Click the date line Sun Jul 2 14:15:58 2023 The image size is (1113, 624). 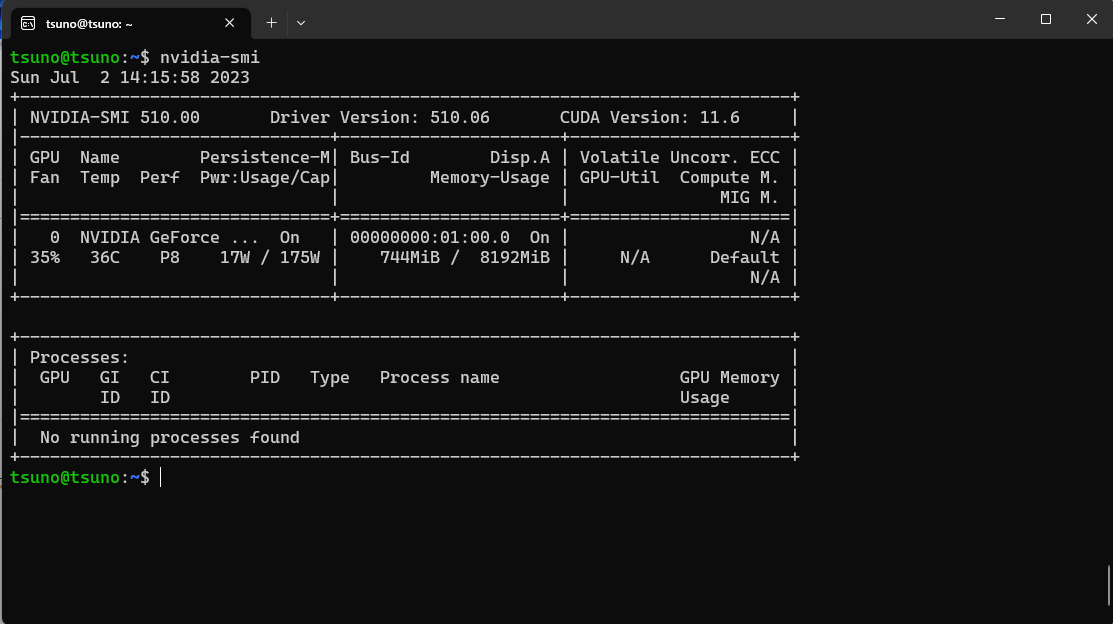click(130, 77)
